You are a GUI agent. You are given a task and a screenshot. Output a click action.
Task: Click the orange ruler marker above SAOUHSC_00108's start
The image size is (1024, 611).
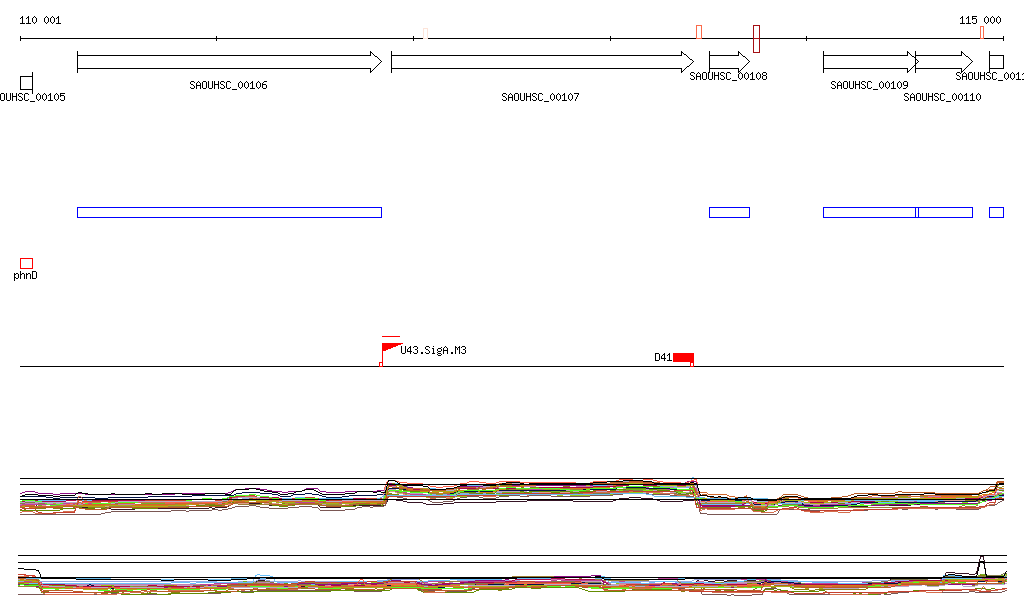coord(699,32)
